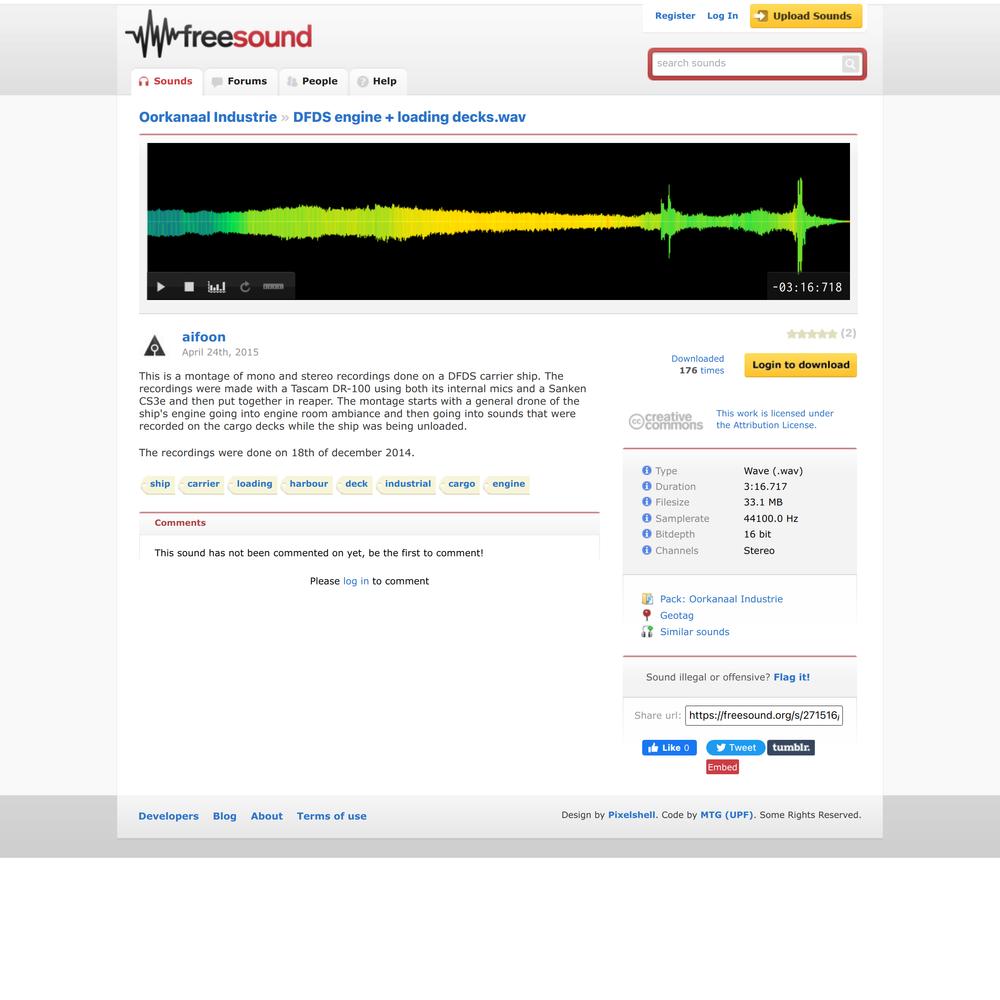Open the Help tab
The width and height of the screenshot is (1000, 1000).
(378, 82)
